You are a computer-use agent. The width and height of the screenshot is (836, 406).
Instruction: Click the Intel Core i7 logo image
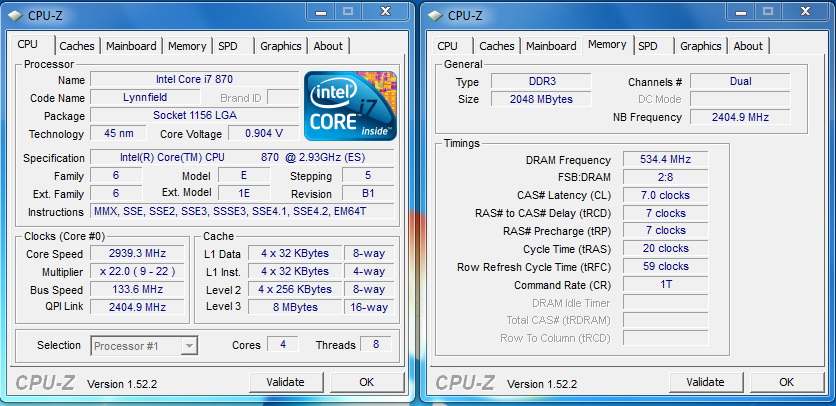pos(352,105)
